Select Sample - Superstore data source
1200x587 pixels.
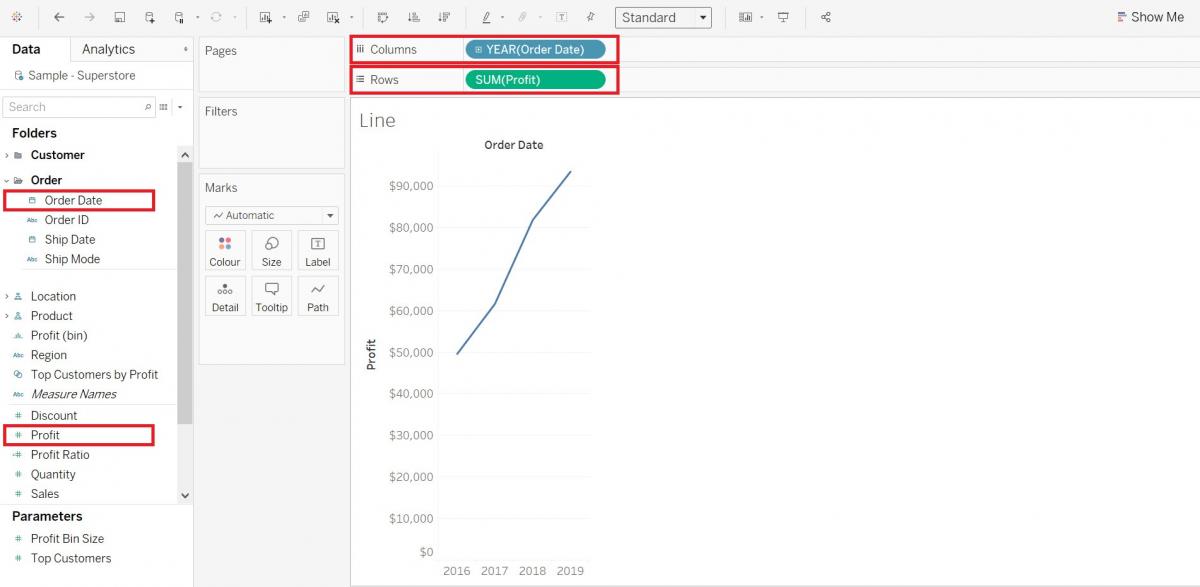(x=75, y=76)
